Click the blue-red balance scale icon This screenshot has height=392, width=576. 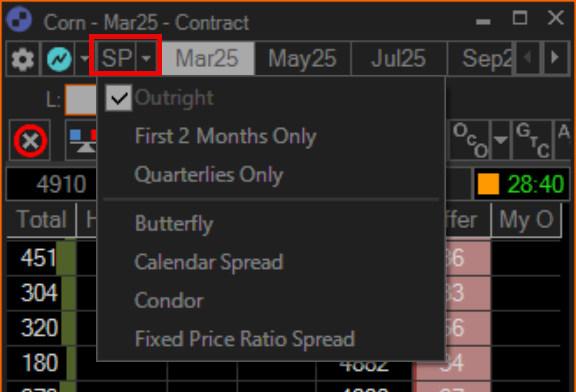click(82, 140)
